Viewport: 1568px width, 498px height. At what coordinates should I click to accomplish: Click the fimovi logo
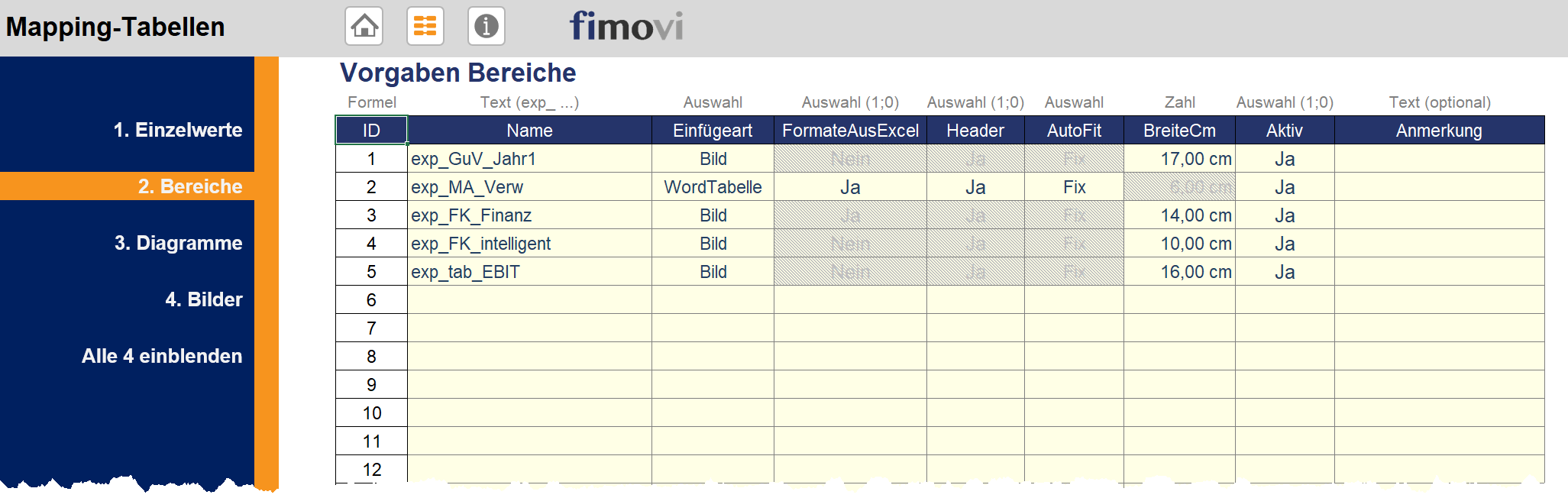tap(626, 26)
